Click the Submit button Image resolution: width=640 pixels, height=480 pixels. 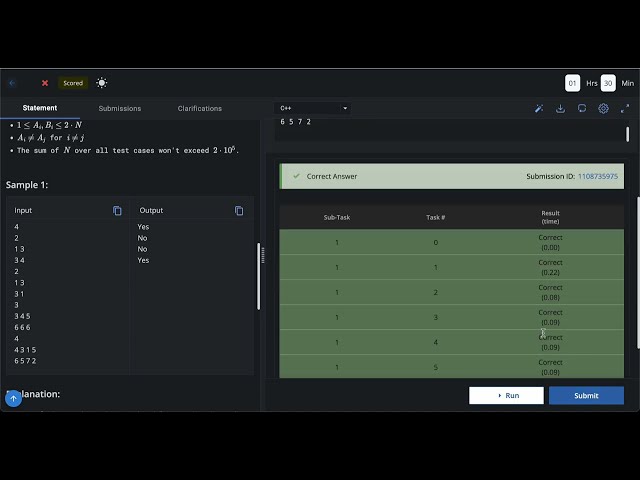(586, 395)
